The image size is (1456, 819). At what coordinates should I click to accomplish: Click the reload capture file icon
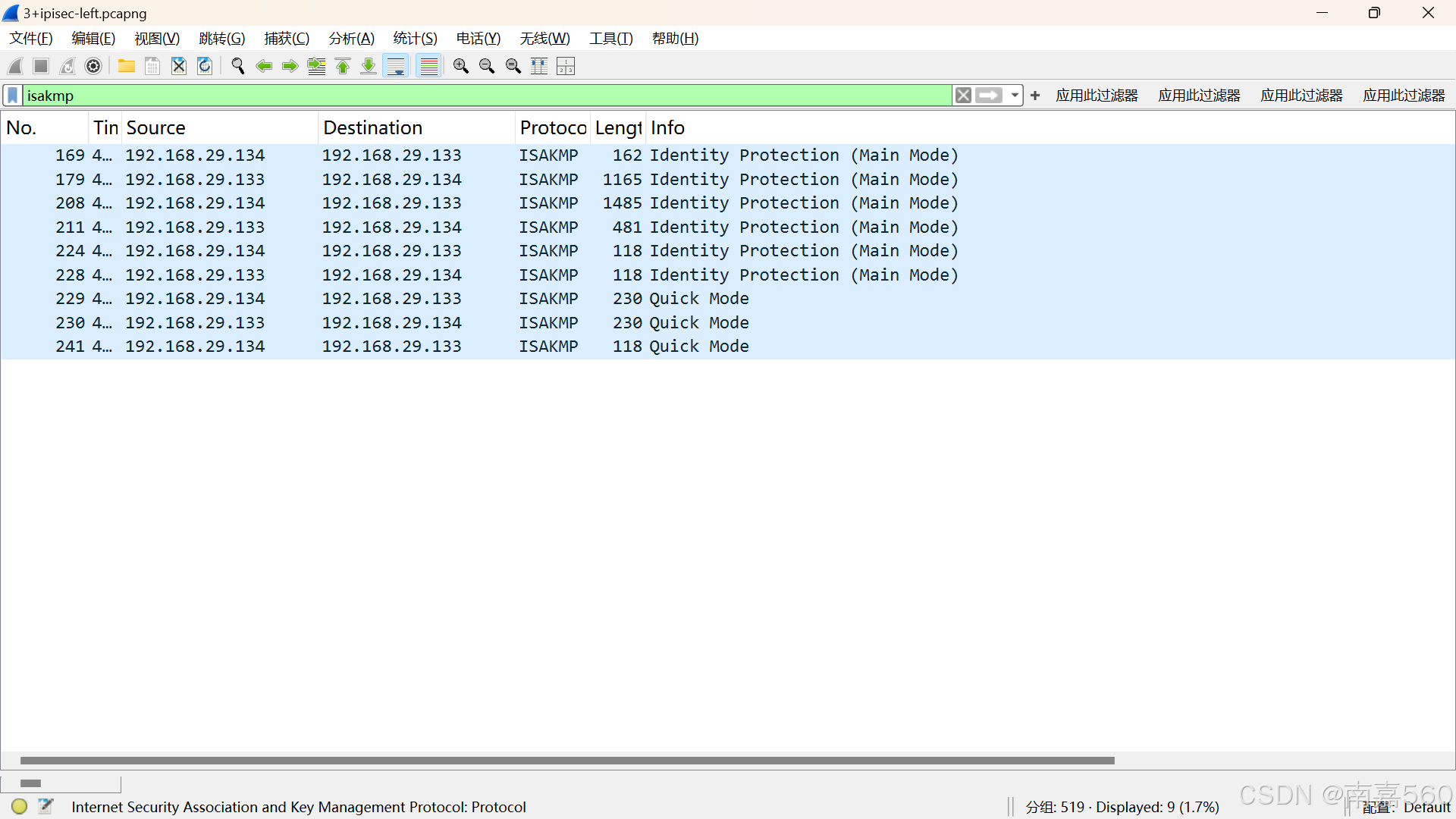point(205,67)
